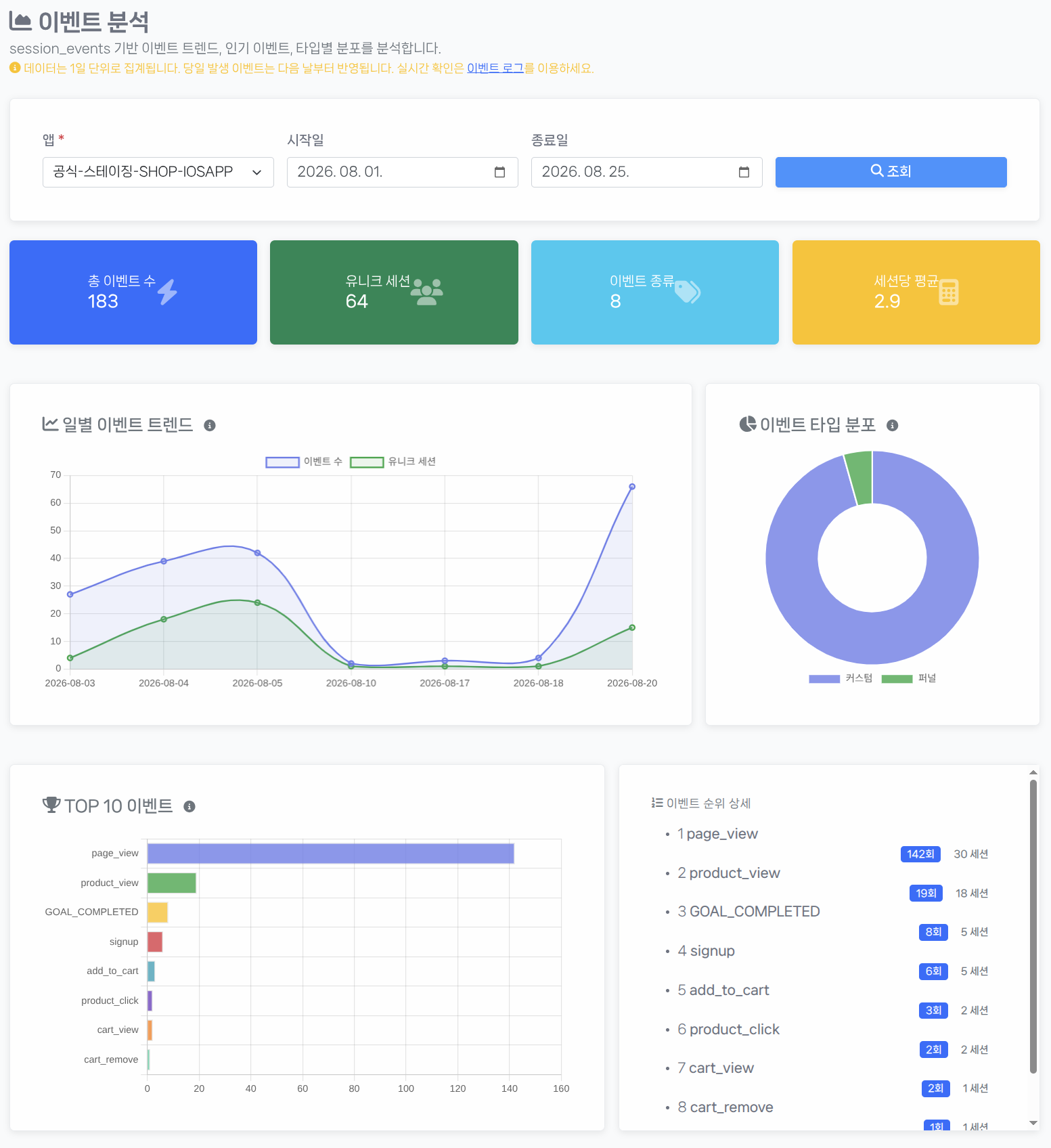Click the list icon beside 이벤트 순위 상세
The height and width of the screenshot is (1148, 1051).
pos(657,803)
